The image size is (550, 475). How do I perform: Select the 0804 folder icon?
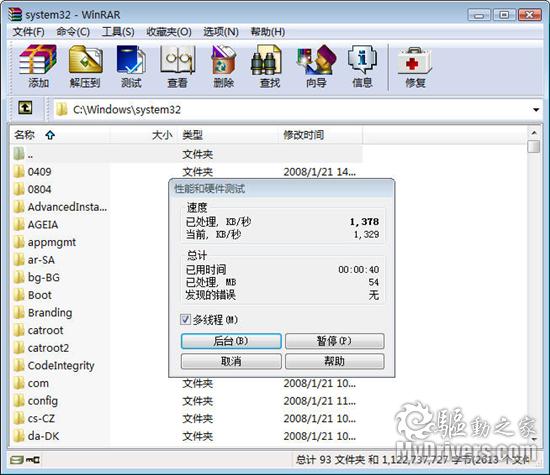(19, 189)
